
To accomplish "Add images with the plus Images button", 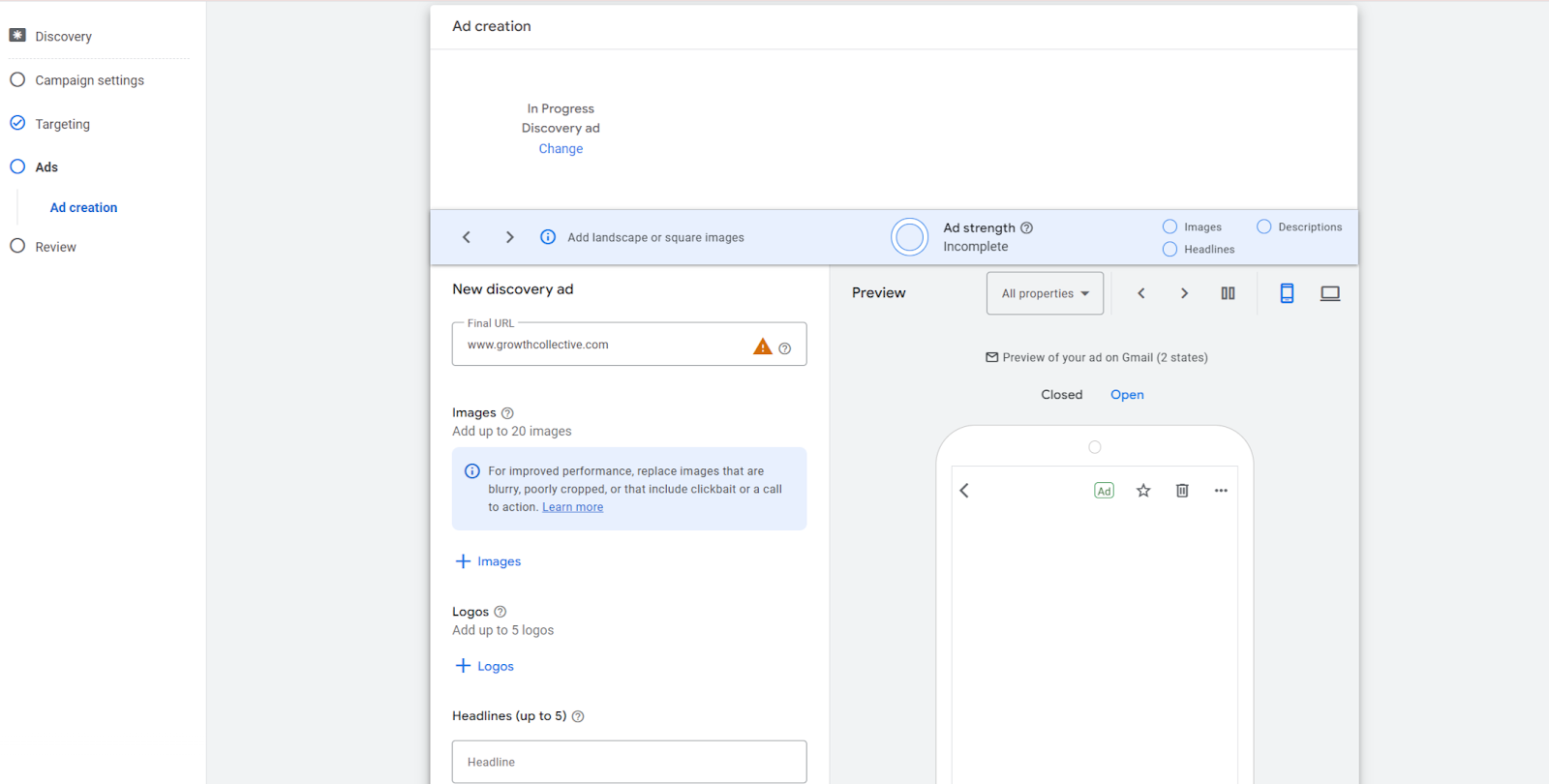I will tap(489, 561).
